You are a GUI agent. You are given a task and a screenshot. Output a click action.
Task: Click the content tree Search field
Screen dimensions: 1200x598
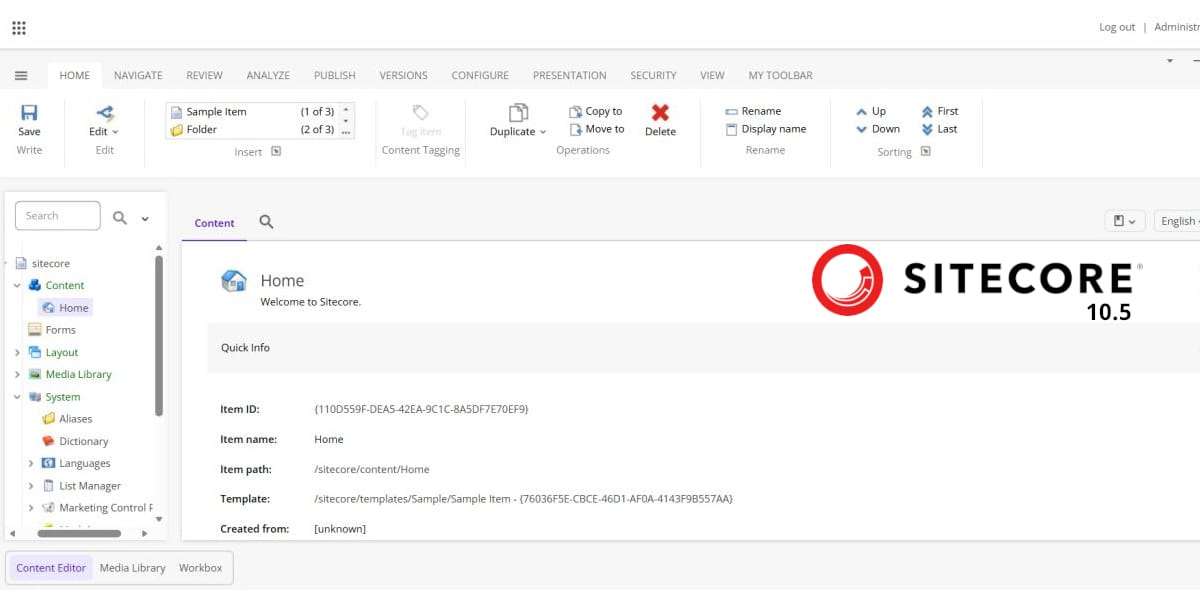click(58, 216)
